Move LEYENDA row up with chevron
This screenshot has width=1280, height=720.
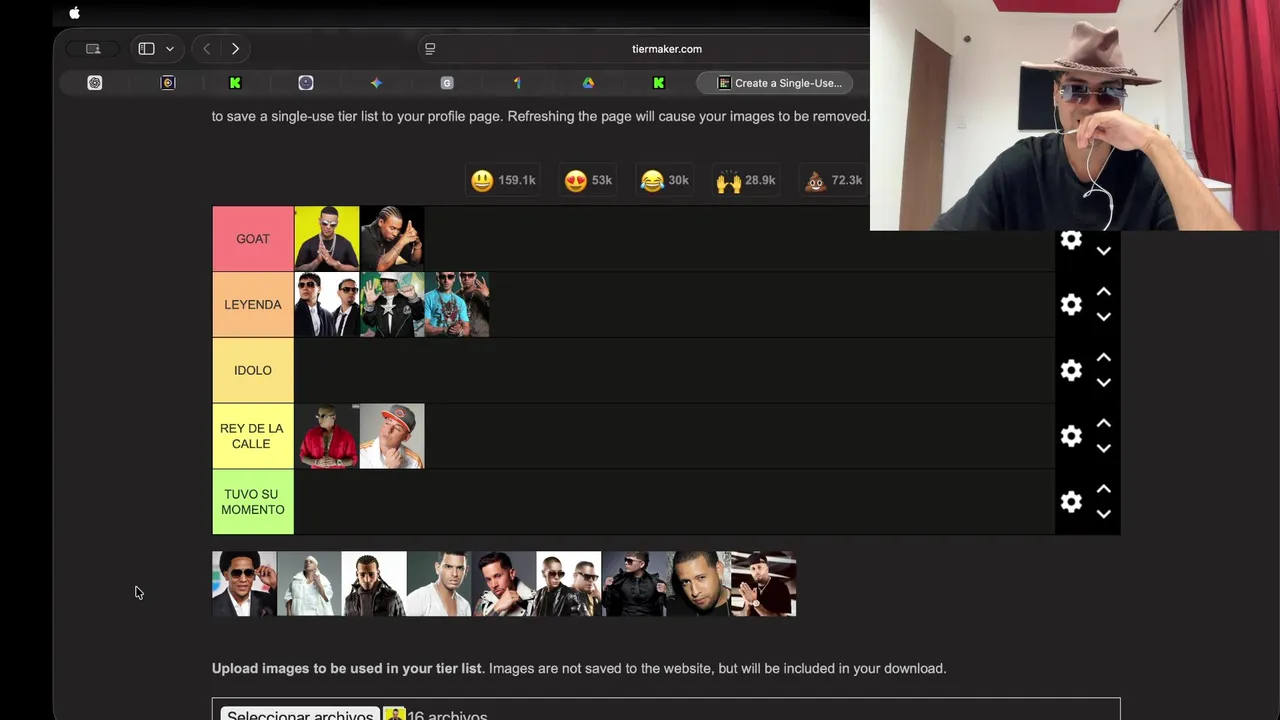tap(1103, 292)
